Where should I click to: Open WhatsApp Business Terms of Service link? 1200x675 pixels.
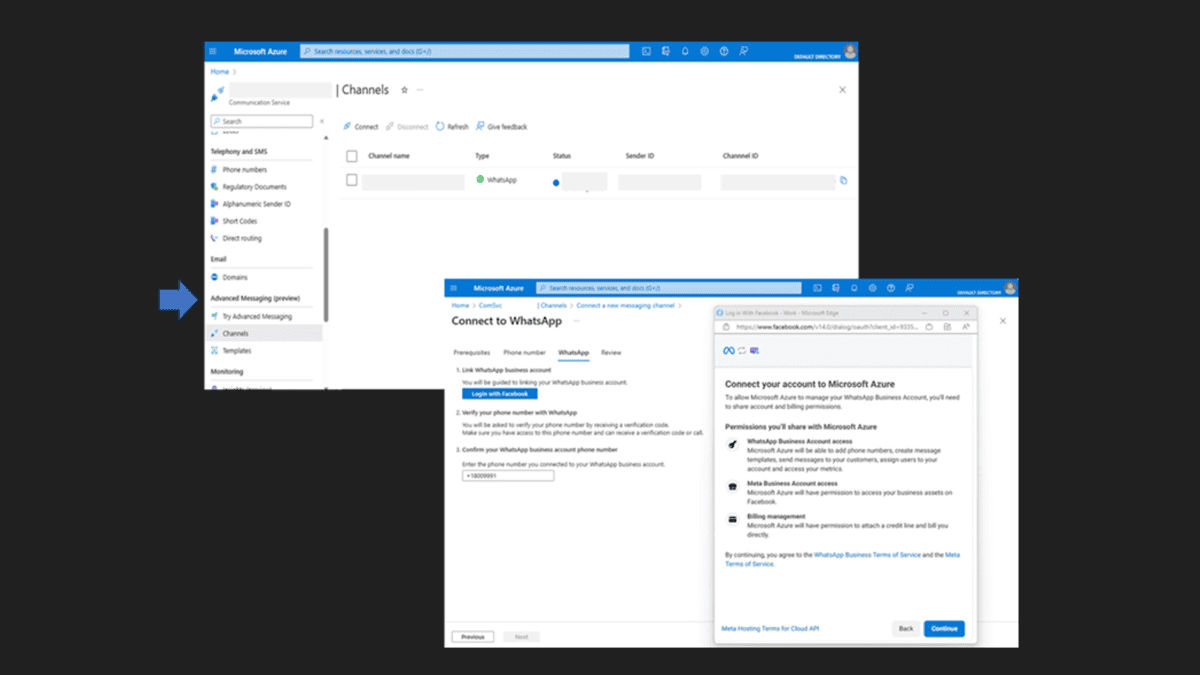[865, 554]
